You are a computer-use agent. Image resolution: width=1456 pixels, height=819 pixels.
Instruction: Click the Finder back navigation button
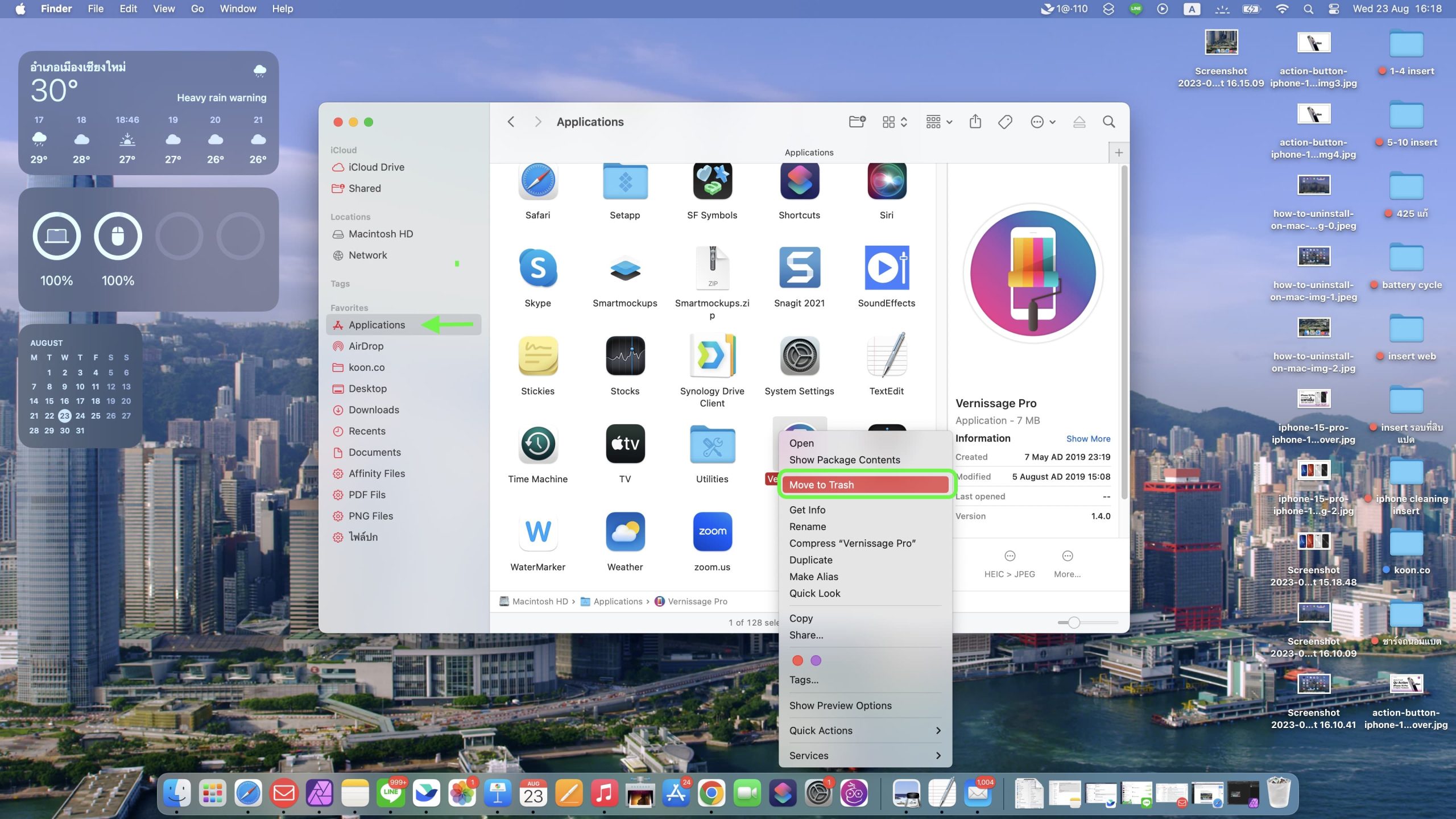511,122
